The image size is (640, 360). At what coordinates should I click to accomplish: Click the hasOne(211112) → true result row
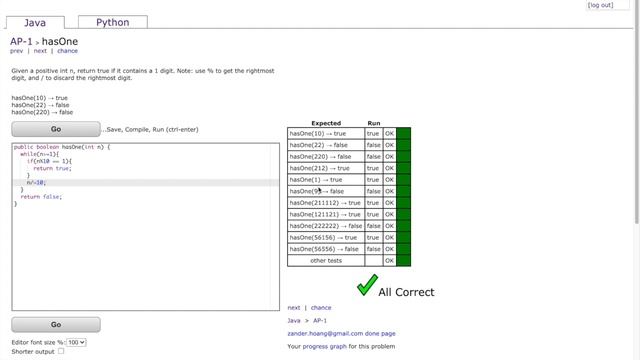tap(349, 203)
